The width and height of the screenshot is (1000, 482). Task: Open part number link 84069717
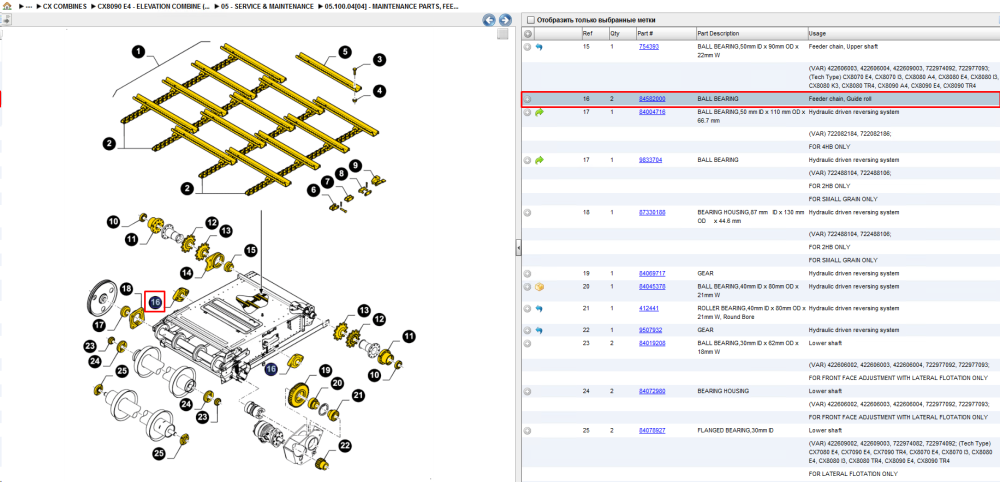point(652,274)
